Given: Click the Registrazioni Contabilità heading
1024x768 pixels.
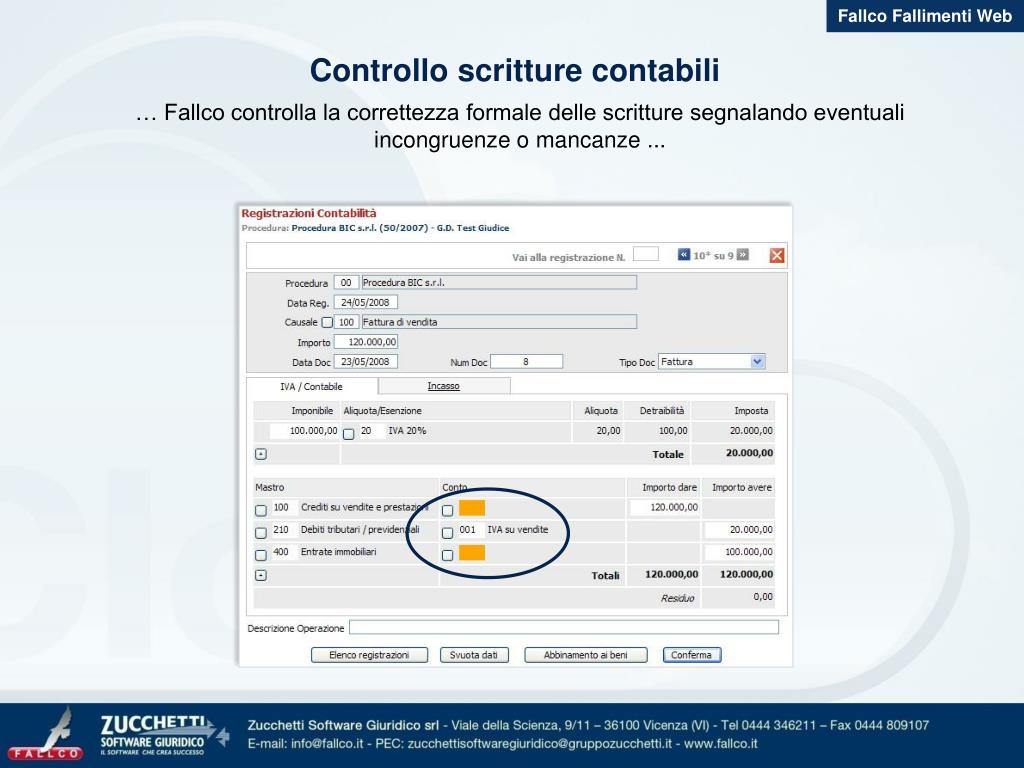Looking at the screenshot, I should click(309, 213).
